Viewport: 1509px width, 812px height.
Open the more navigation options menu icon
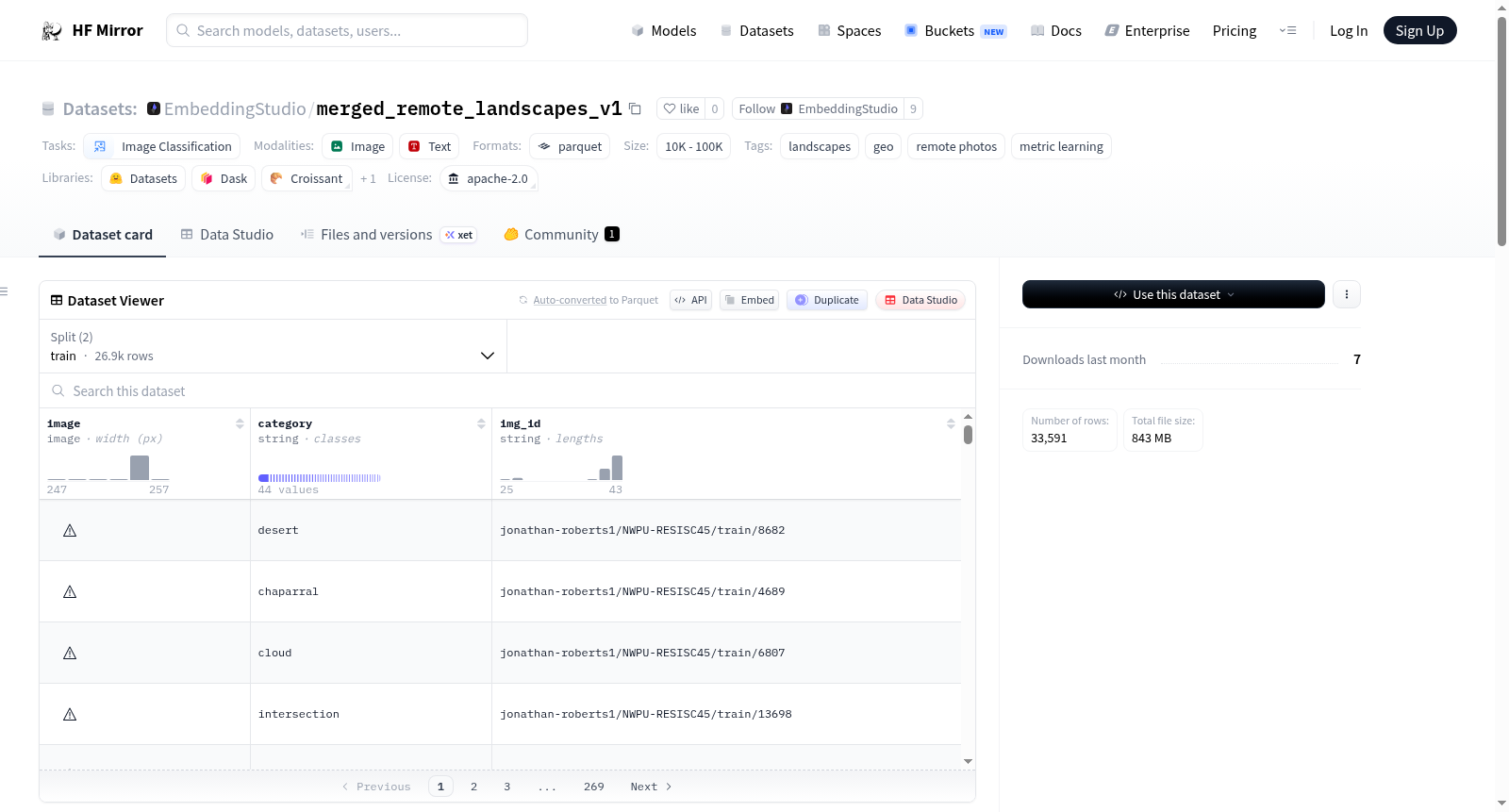coord(1287,31)
